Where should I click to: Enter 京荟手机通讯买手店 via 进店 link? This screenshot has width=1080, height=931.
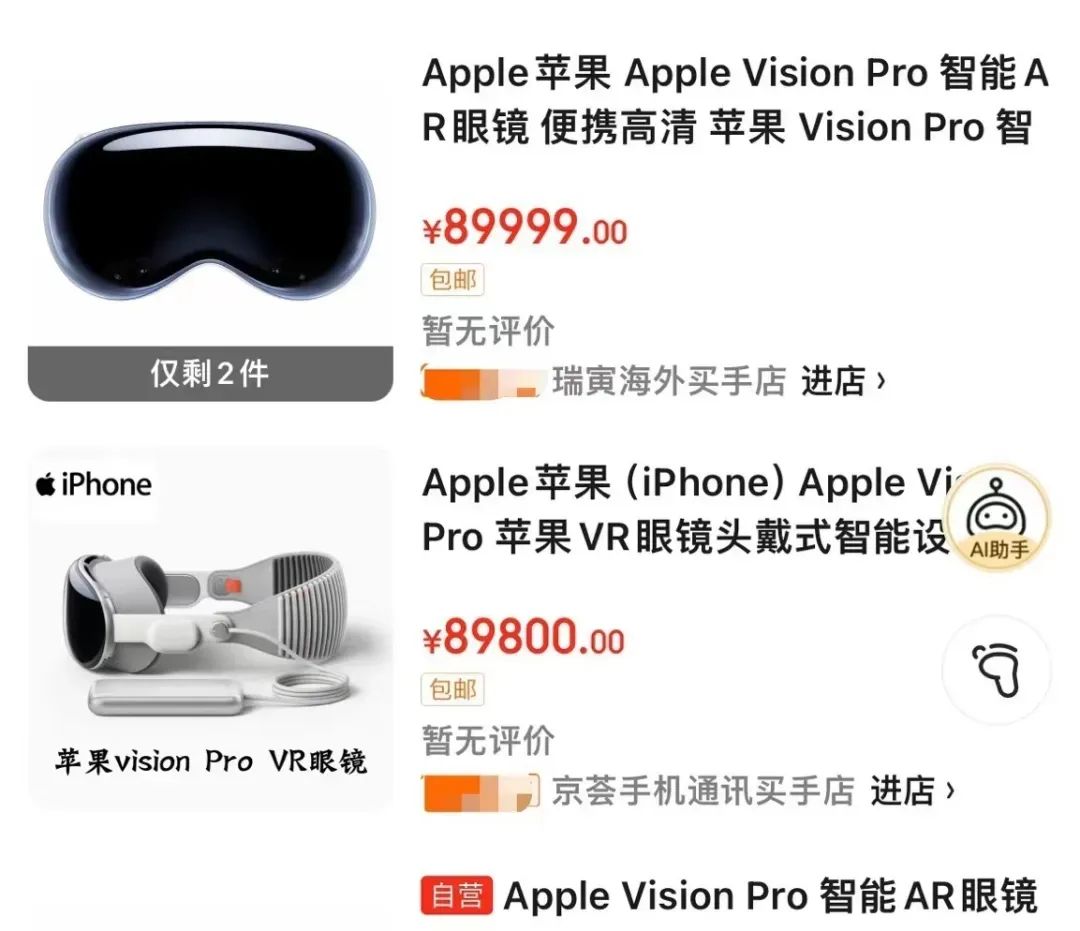pos(912,791)
